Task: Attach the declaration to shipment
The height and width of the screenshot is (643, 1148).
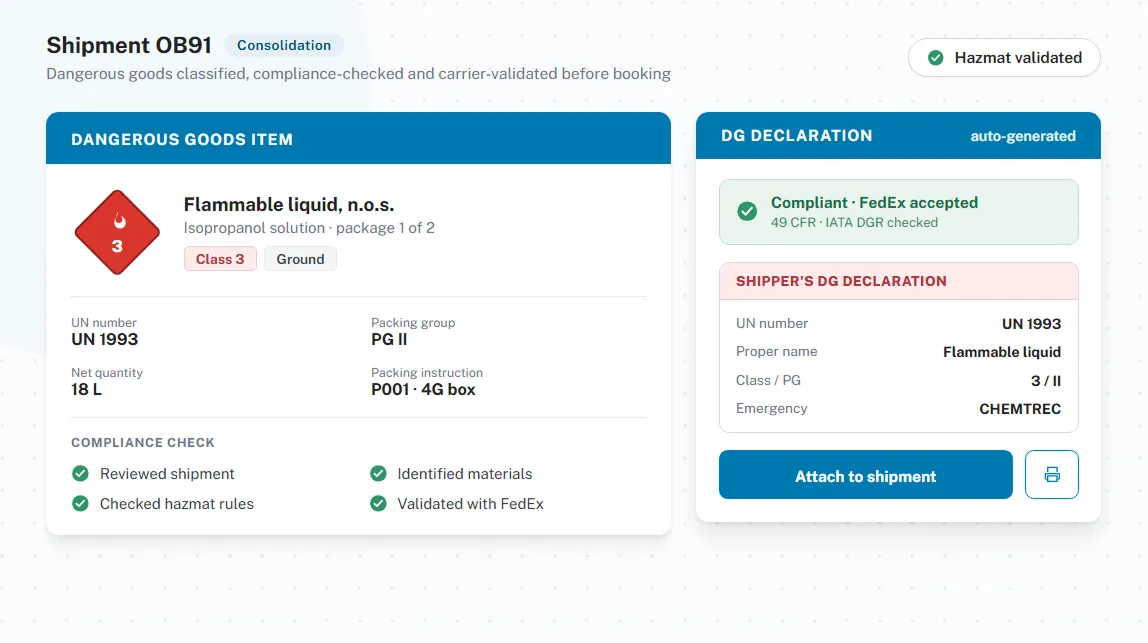Action: 865,475
